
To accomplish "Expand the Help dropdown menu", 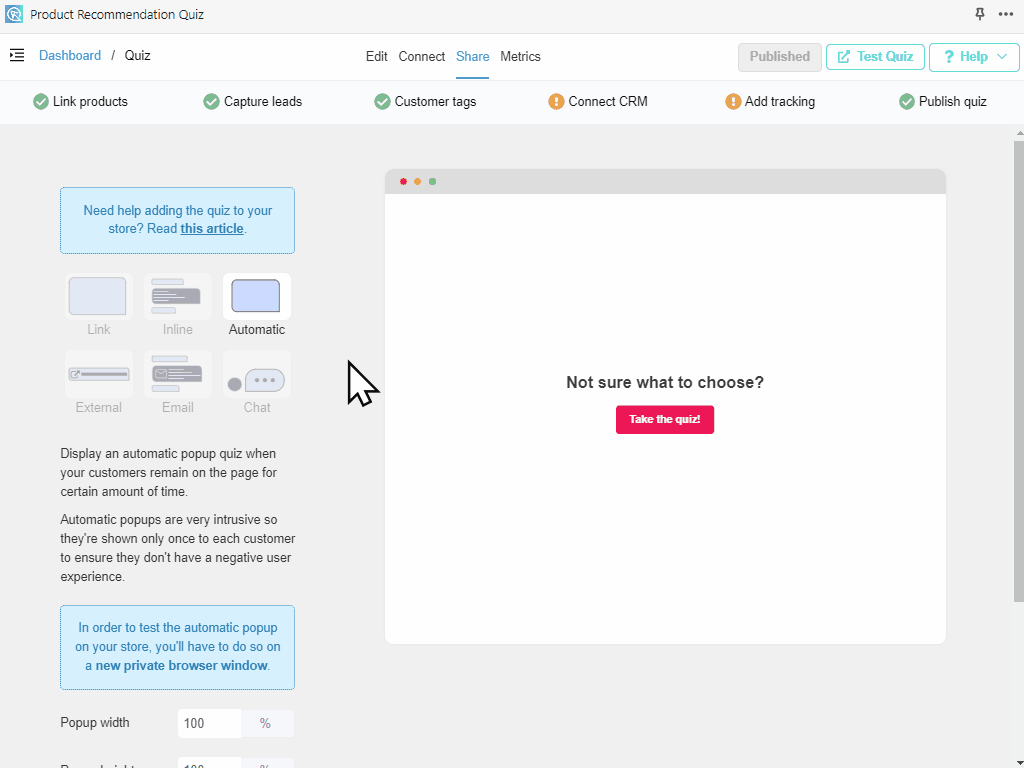I will [x=974, y=57].
